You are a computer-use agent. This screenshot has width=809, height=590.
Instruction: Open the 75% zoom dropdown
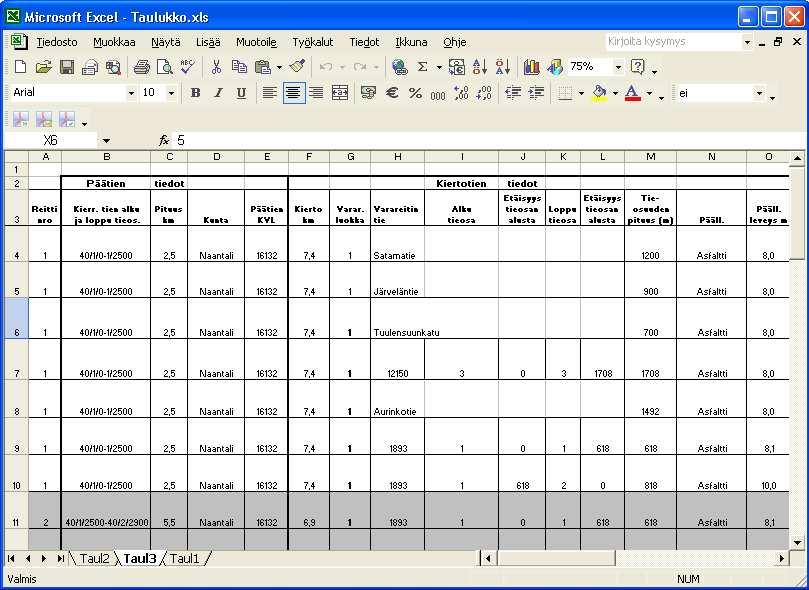pos(618,67)
